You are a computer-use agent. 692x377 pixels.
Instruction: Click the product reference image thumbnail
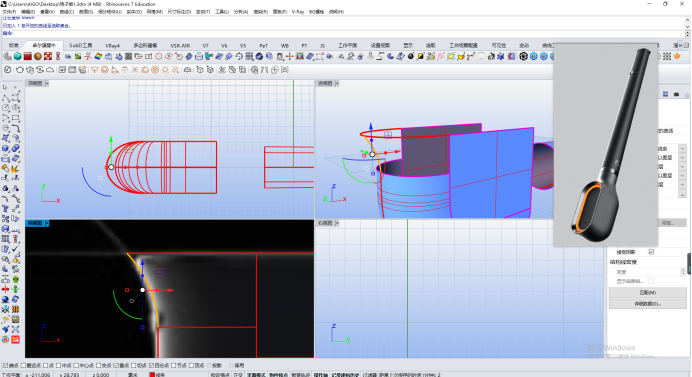point(606,145)
